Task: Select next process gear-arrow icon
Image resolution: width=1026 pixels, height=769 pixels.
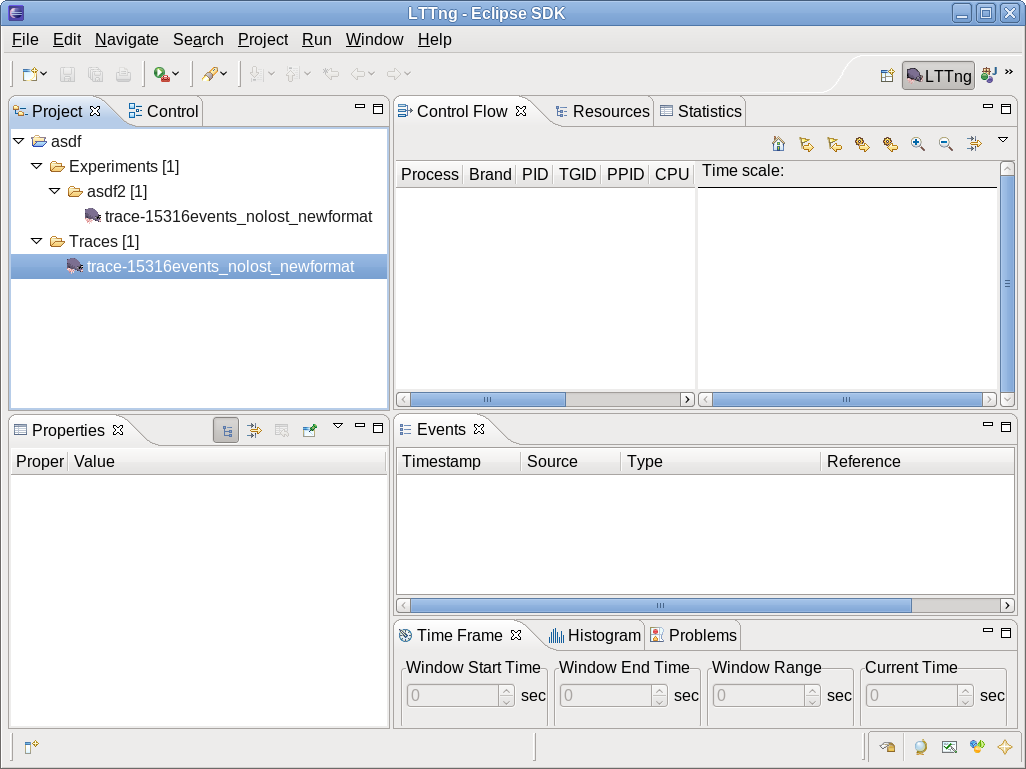Action: point(862,143)
